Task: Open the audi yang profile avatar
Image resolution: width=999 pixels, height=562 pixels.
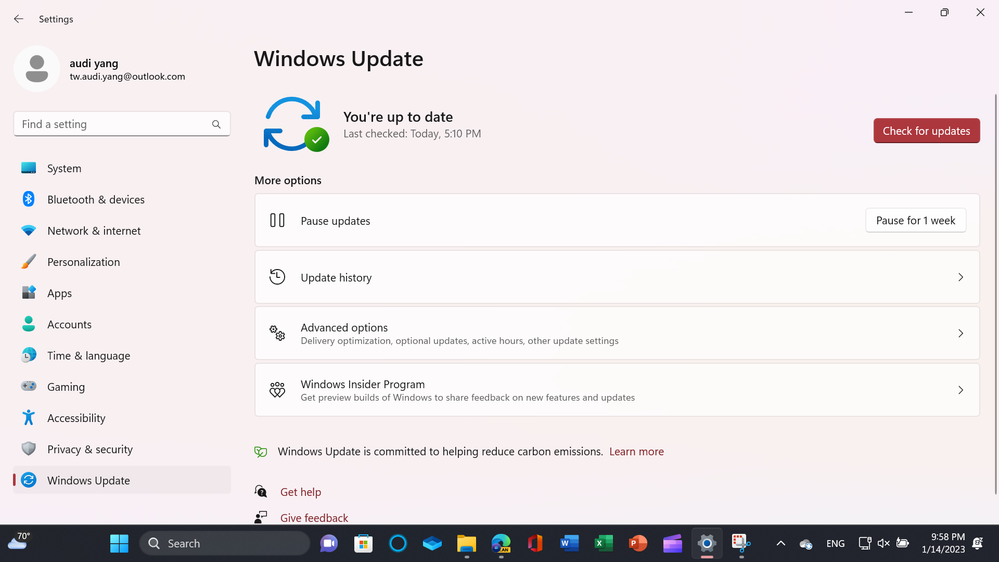Action: 37,69
